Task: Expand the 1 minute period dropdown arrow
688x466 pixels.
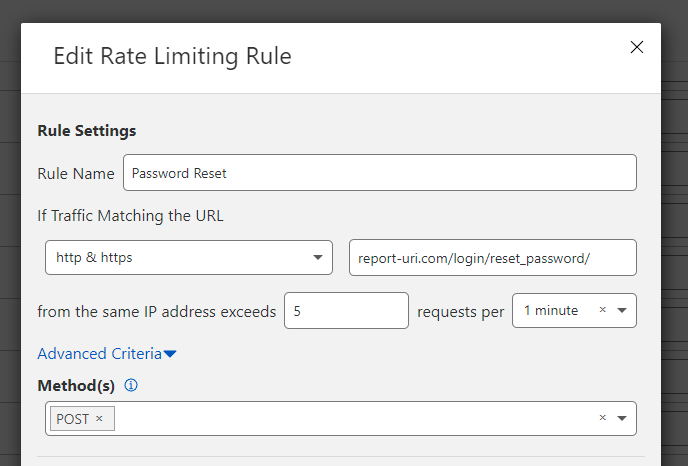Action: pyautogui.click(x=622, y=310)
